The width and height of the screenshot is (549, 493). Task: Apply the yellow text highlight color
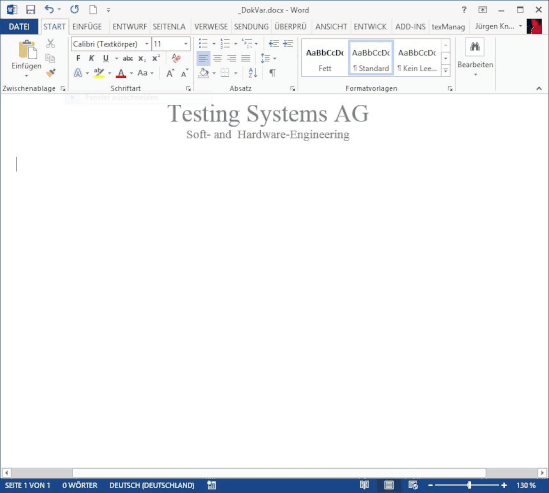[x=99, y=73]
